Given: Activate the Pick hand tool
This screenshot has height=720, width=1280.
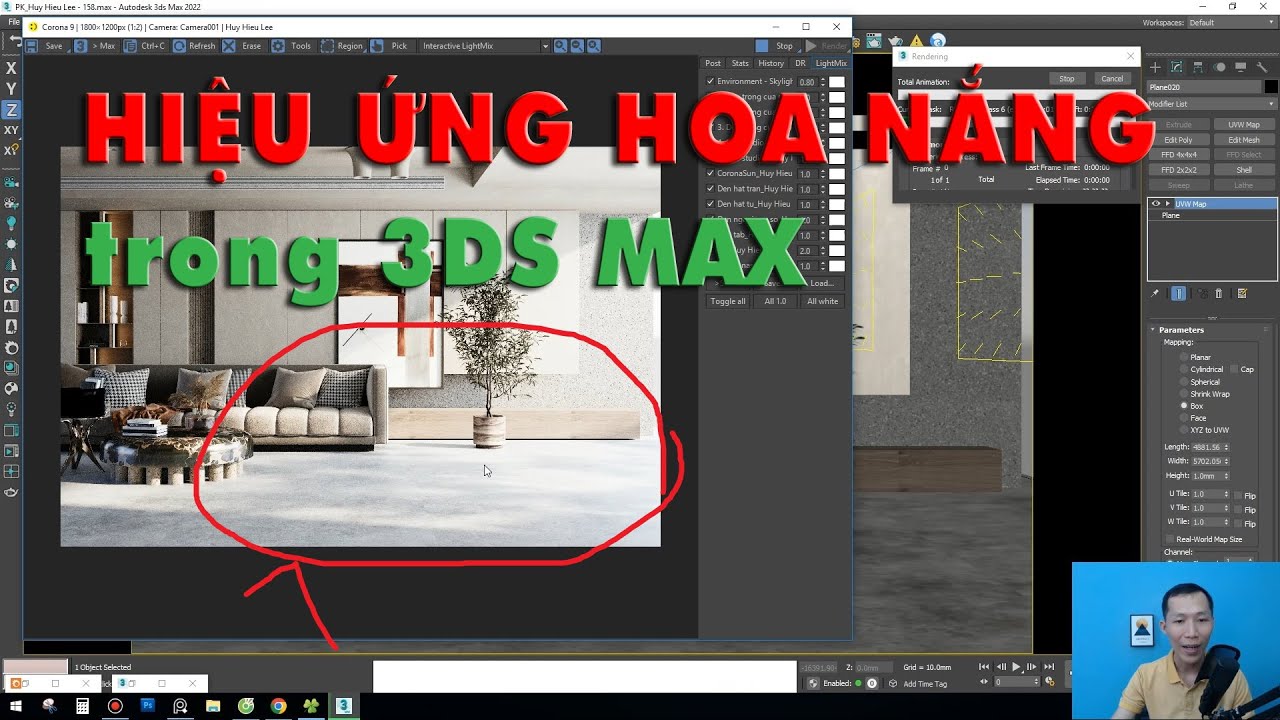Looking at the screenshot, I should coord(377,46).
